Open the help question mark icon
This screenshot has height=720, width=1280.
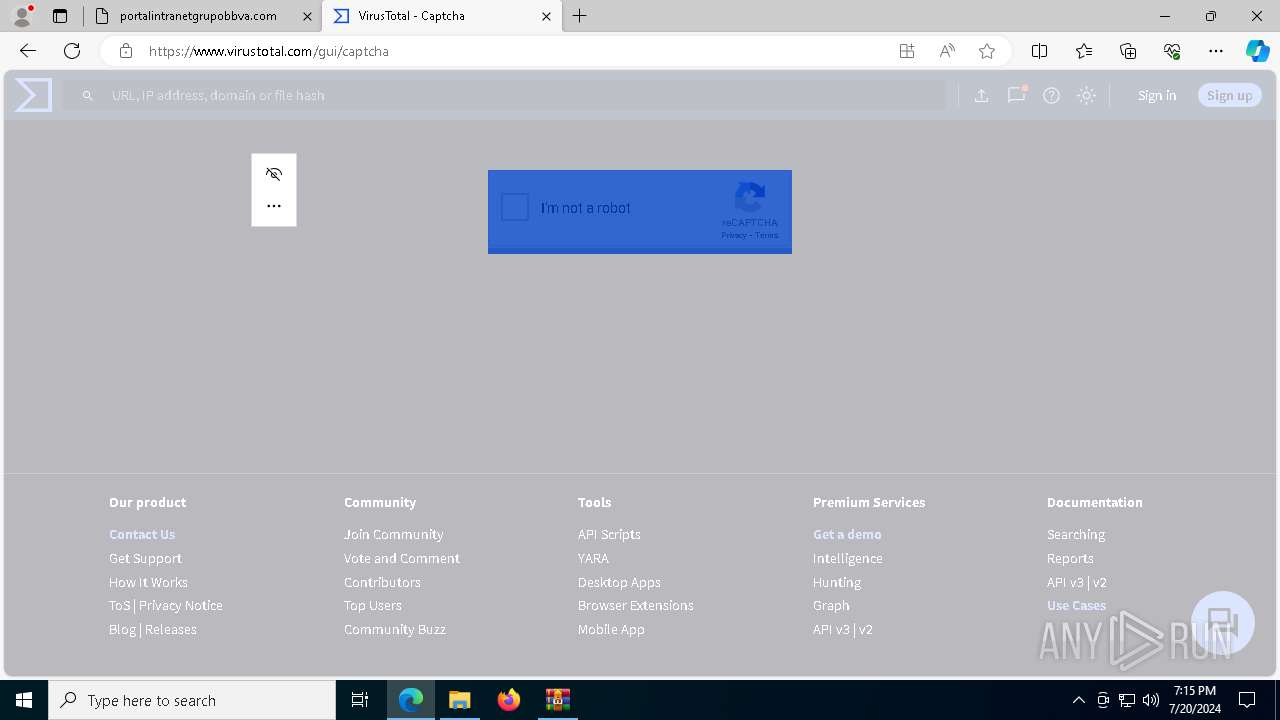1052,96
